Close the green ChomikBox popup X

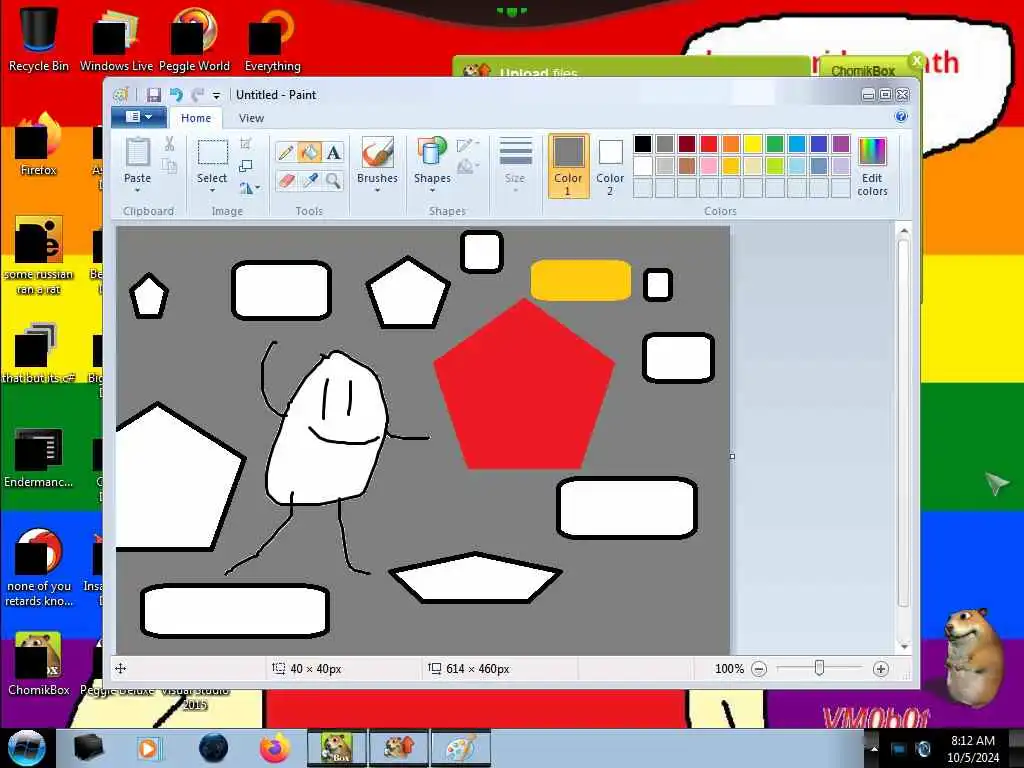point(916,61)
